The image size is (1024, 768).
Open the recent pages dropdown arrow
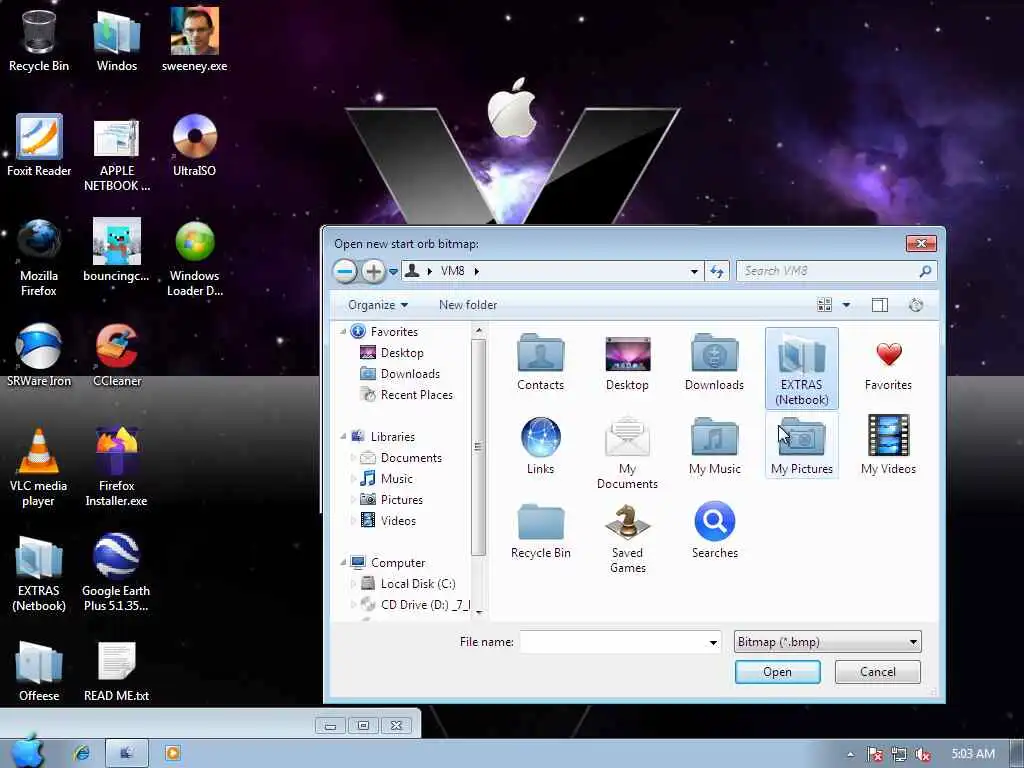(x=393, y=272)
